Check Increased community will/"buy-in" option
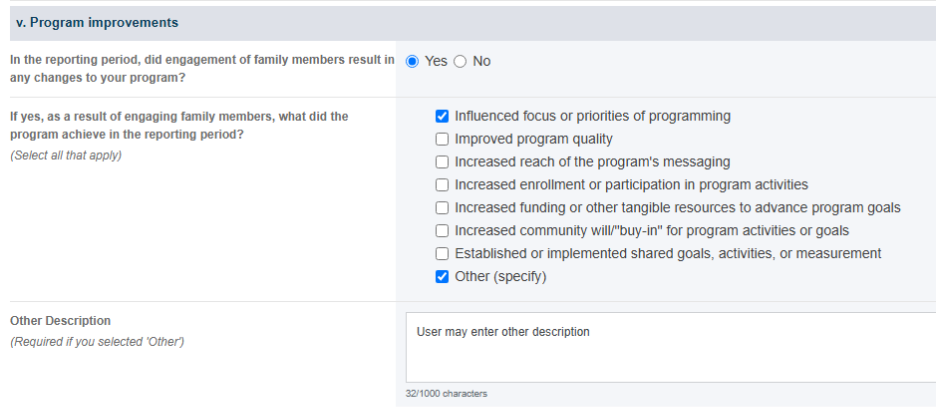The height and width of the screenshot is (408, 936). click(442, 231)
